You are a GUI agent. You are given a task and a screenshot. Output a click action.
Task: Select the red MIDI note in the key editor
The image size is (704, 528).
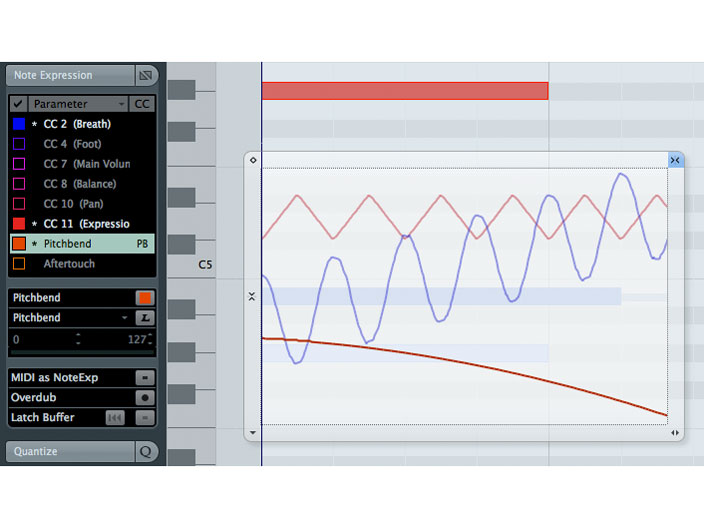pos(405,91)
